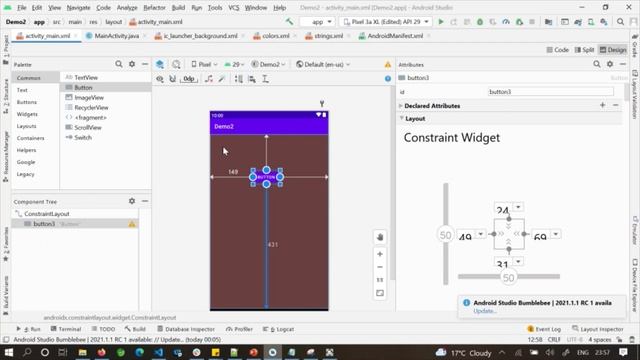Minimize the Palette panel

145,64
